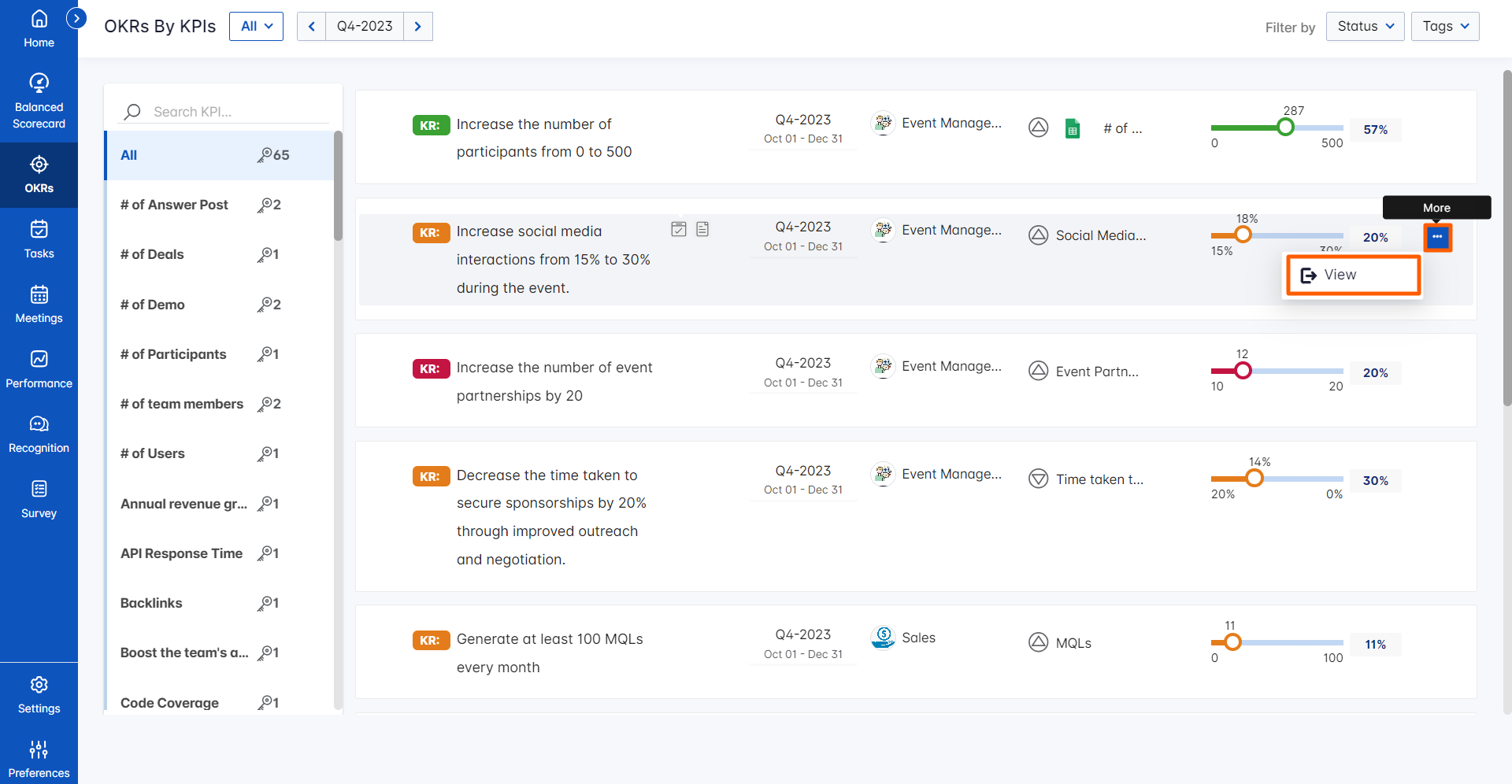
Task: Open Tasks from the left navigation
Action: coord(39,239)
